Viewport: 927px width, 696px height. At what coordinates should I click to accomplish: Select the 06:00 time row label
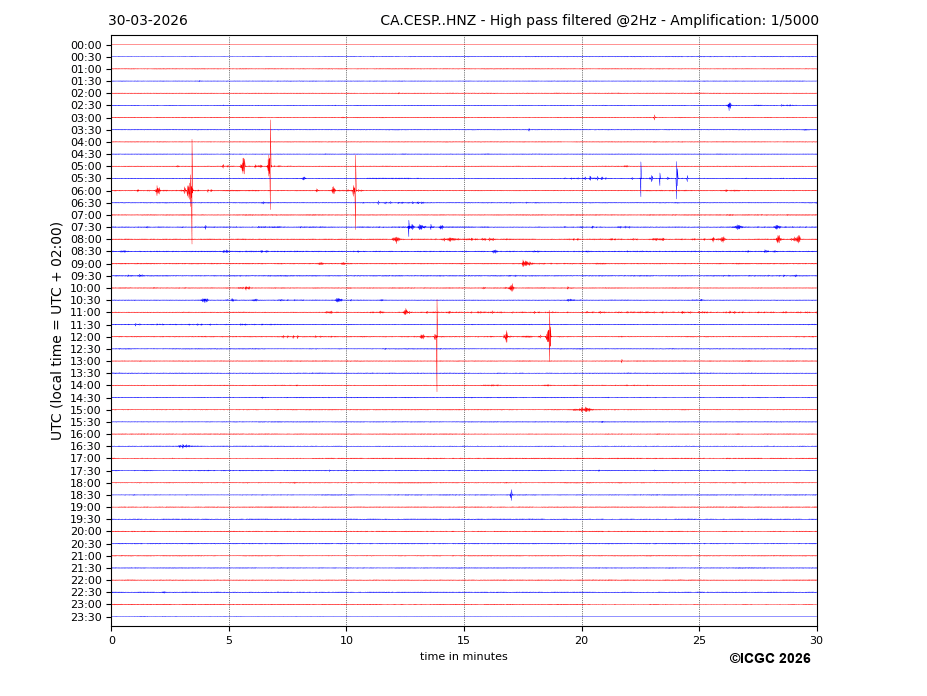click(85, 191)
